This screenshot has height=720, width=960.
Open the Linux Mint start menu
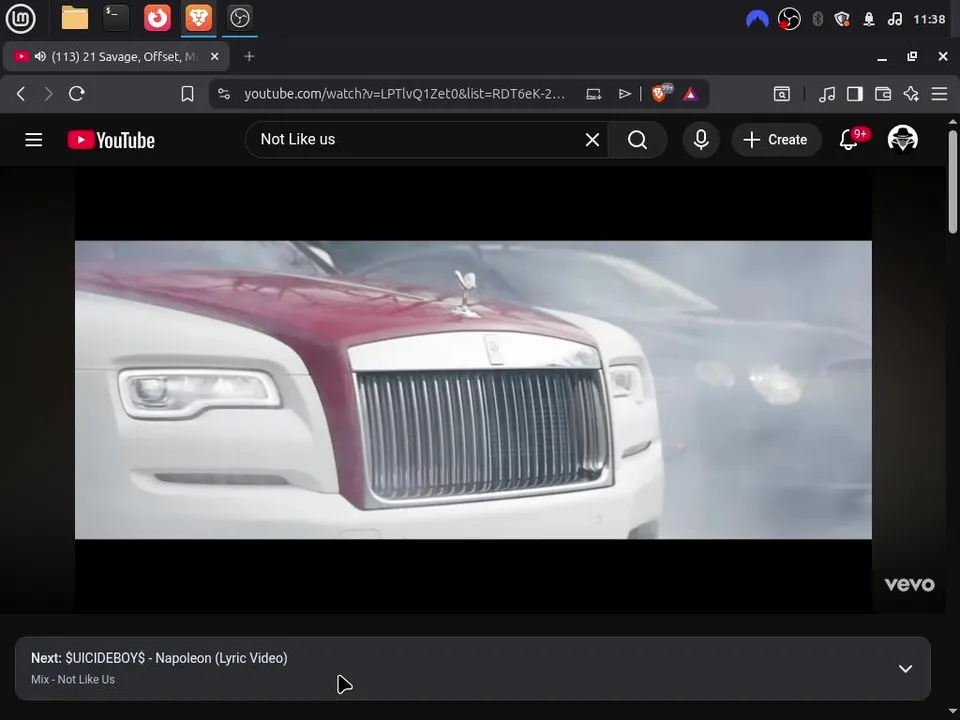click(20, 18)
